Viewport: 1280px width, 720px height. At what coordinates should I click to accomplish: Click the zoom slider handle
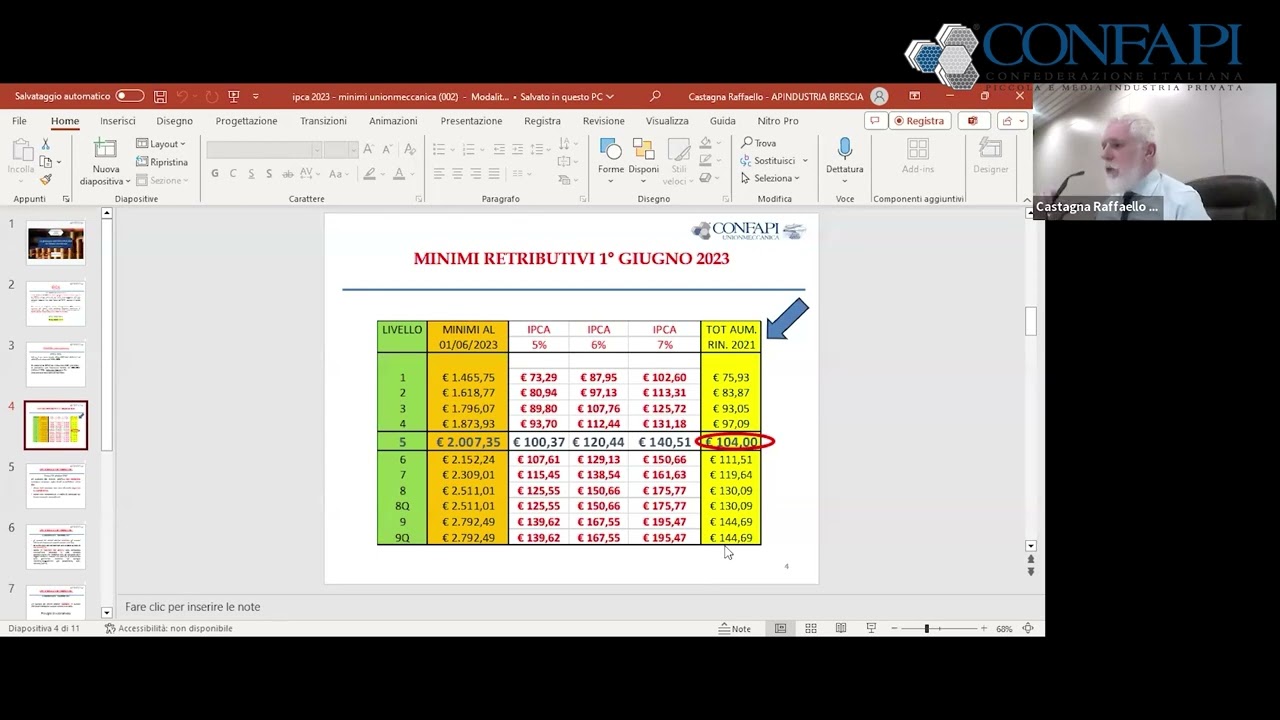[927, 628]
